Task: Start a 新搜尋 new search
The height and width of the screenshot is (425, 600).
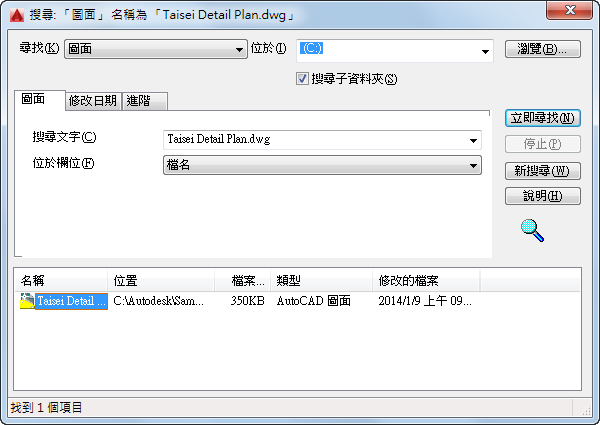Action: pos(543,171)
